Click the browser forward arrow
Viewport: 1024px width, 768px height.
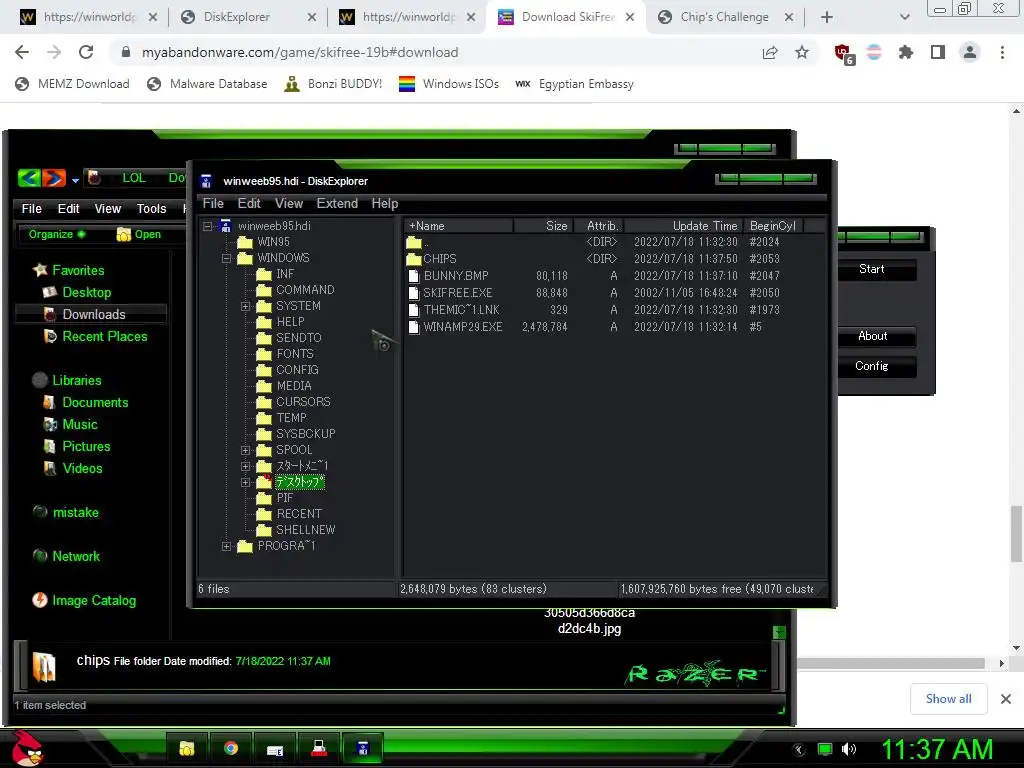(54, 52)
